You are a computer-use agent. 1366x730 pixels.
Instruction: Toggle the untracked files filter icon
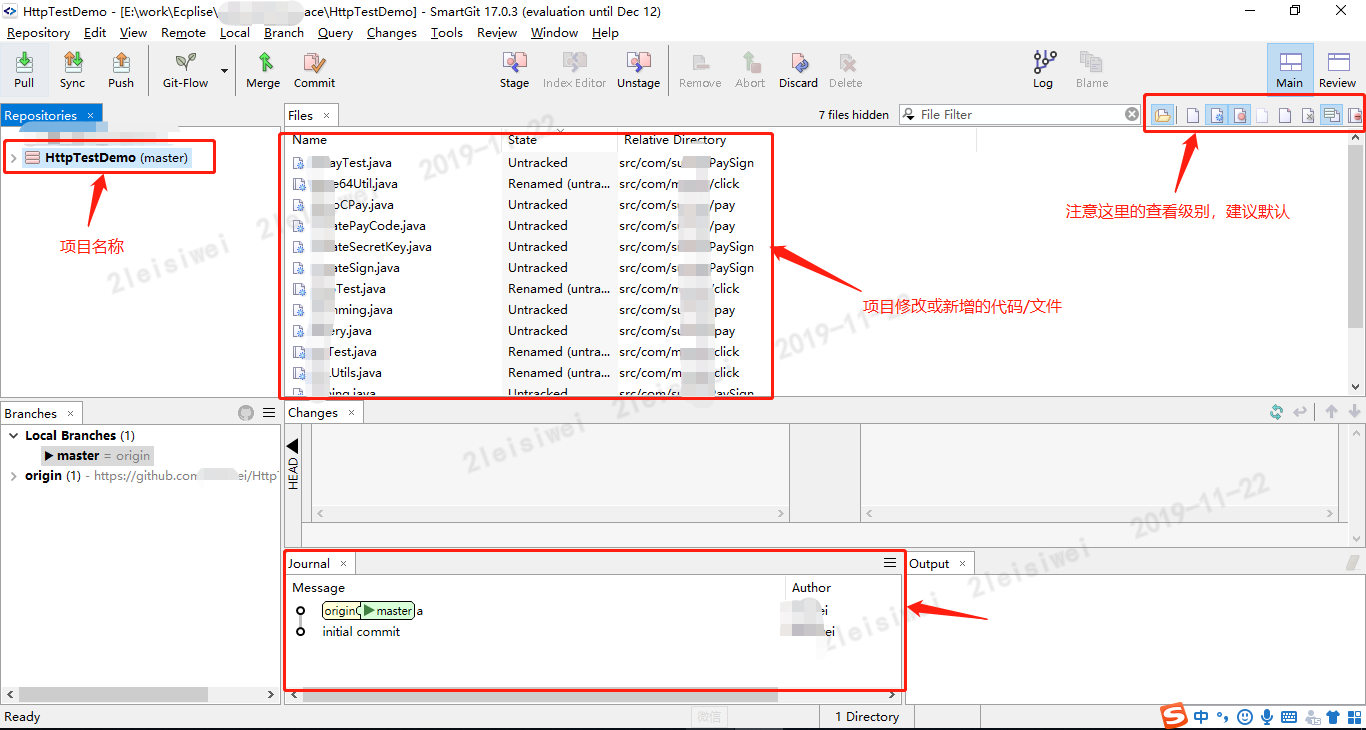(x=1216, y=114)
